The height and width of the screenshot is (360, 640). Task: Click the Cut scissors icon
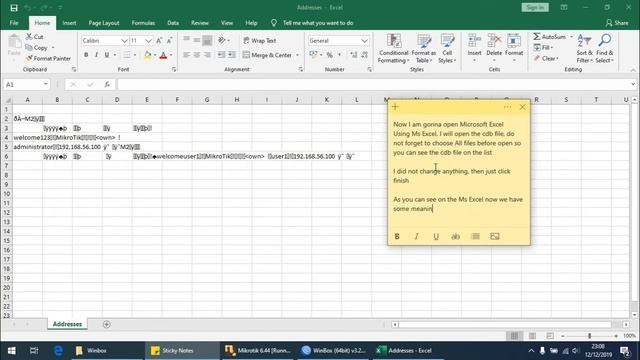tap(29, 37)
